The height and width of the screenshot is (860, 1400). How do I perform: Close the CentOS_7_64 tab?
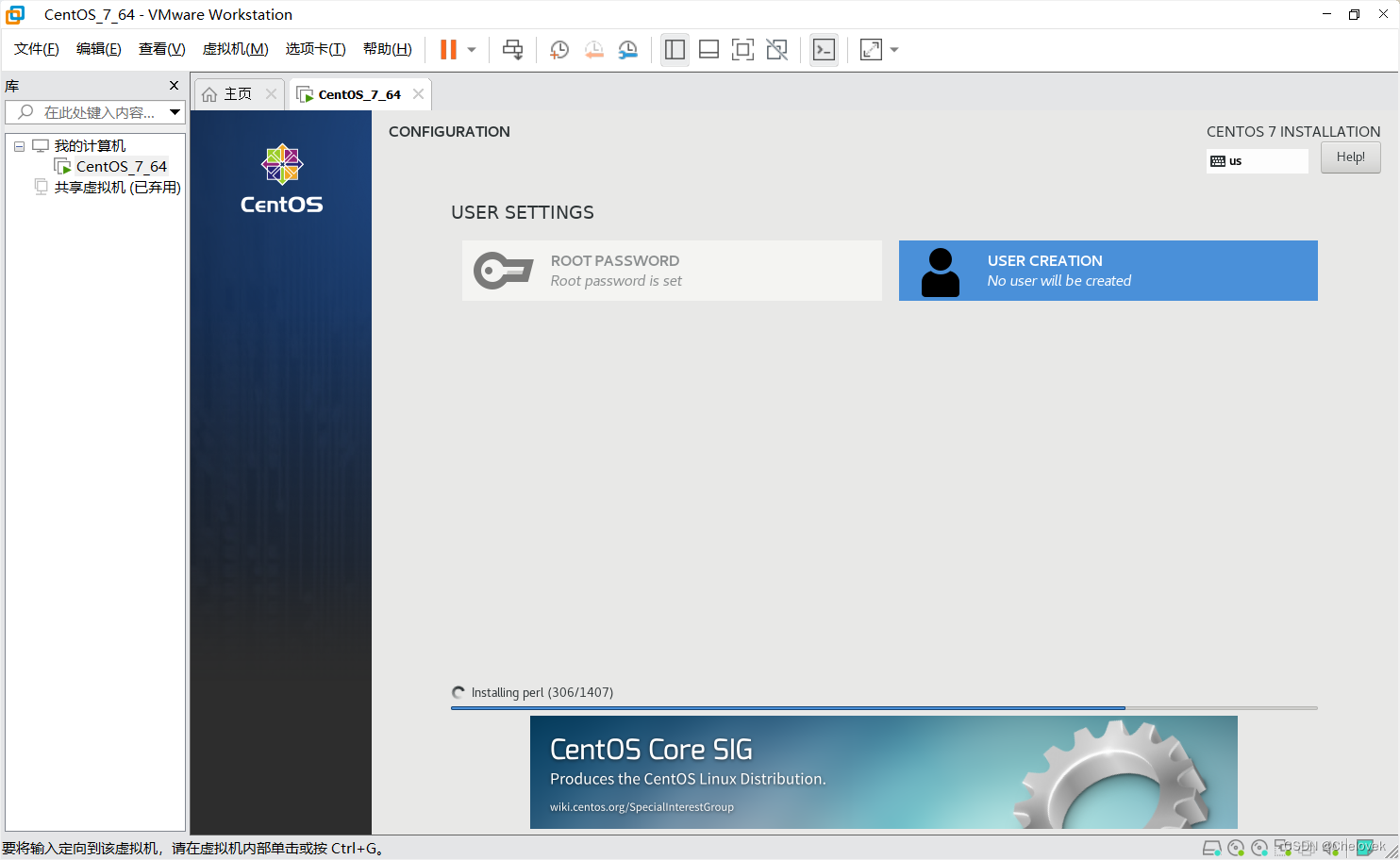418,93
